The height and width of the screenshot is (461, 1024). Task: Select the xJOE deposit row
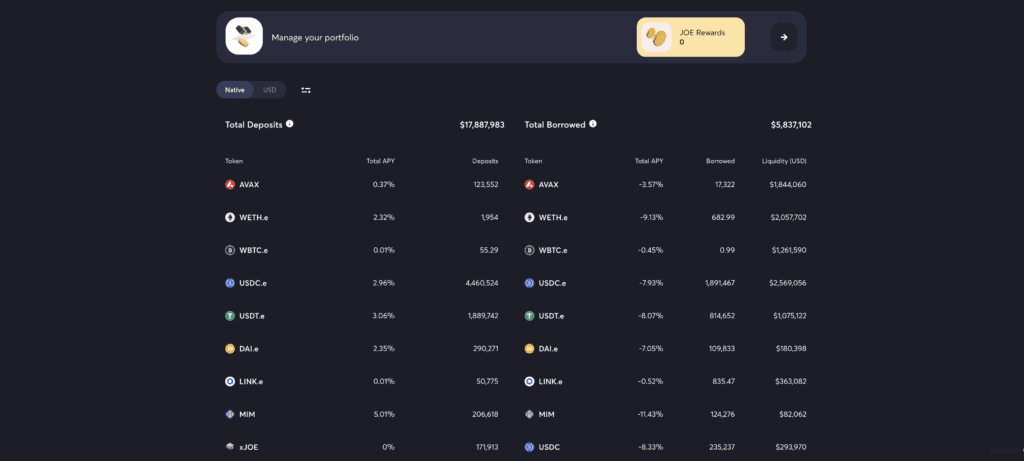[x=362, y=447]
